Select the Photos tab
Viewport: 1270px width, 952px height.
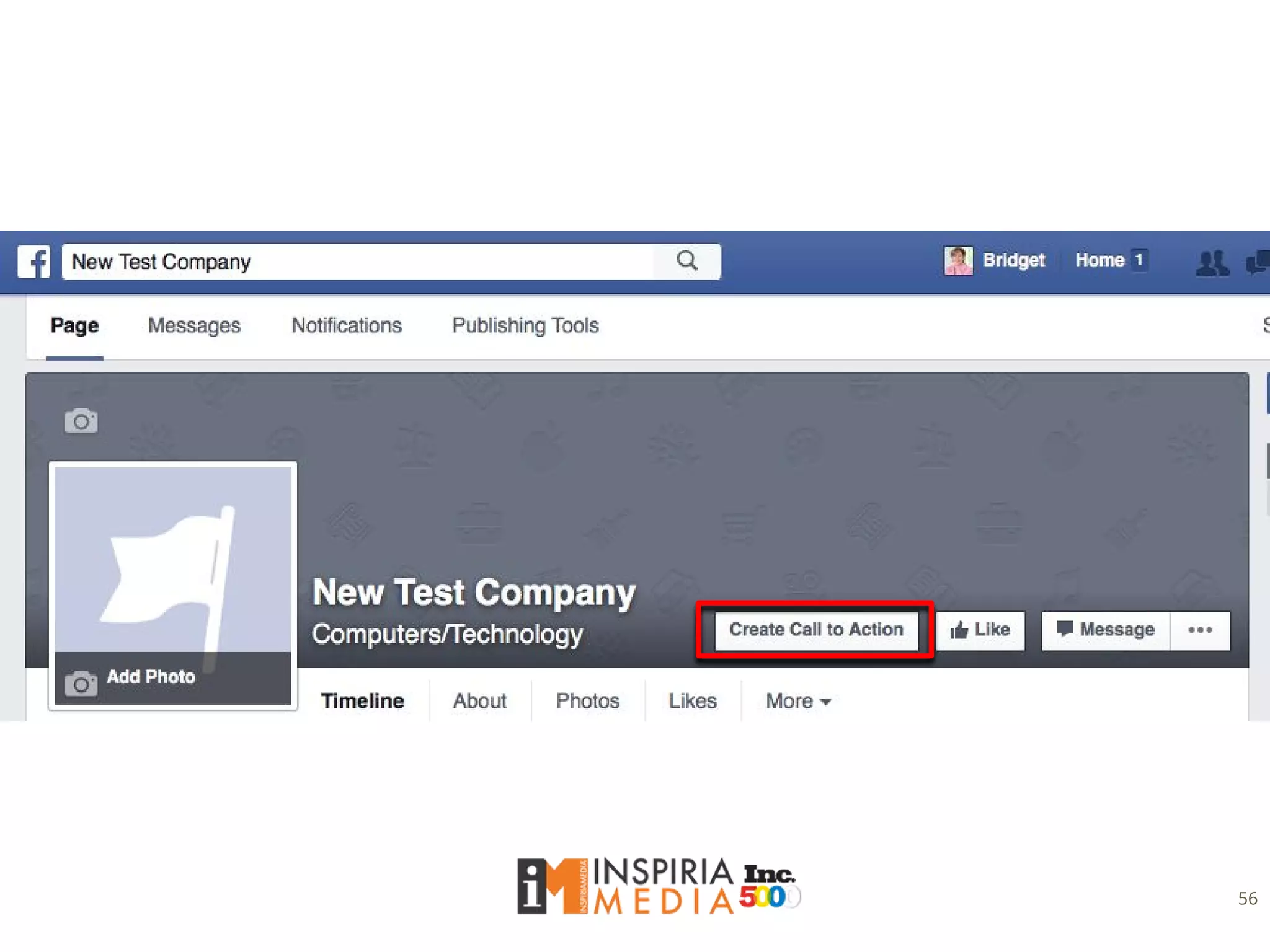(x=588, y=701)
